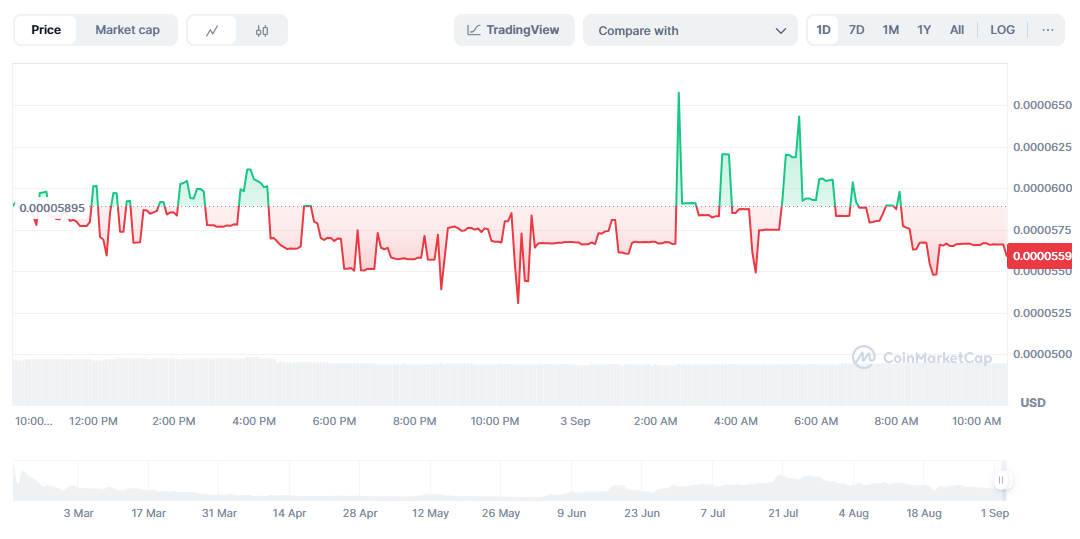Toggle LOG scale on the chart

tap(1002, 30)
